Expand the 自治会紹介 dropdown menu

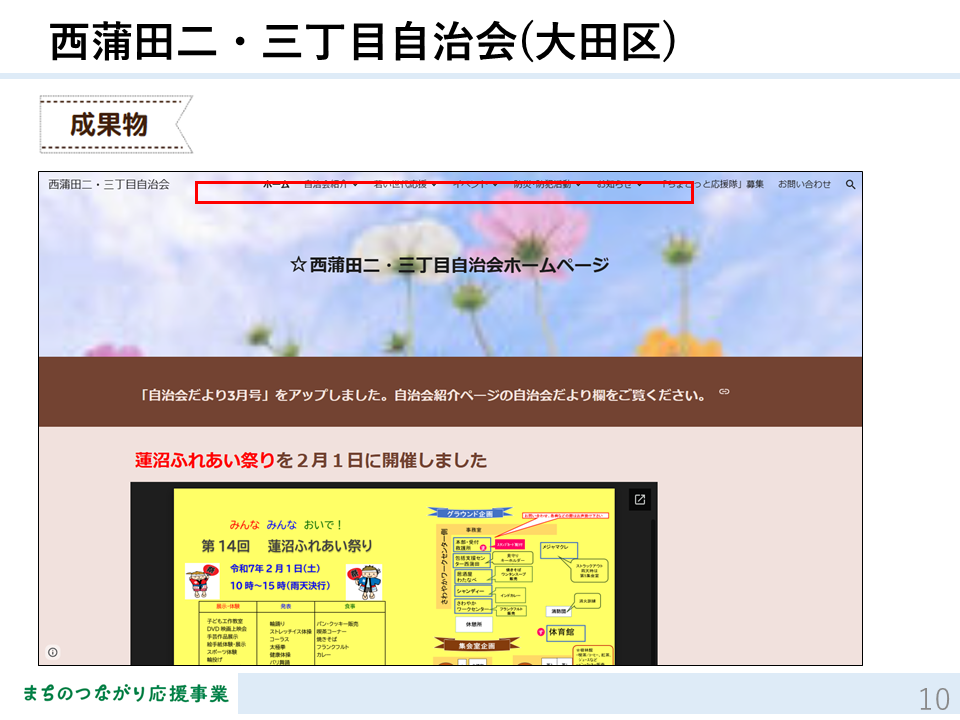(x=331, y=184)
